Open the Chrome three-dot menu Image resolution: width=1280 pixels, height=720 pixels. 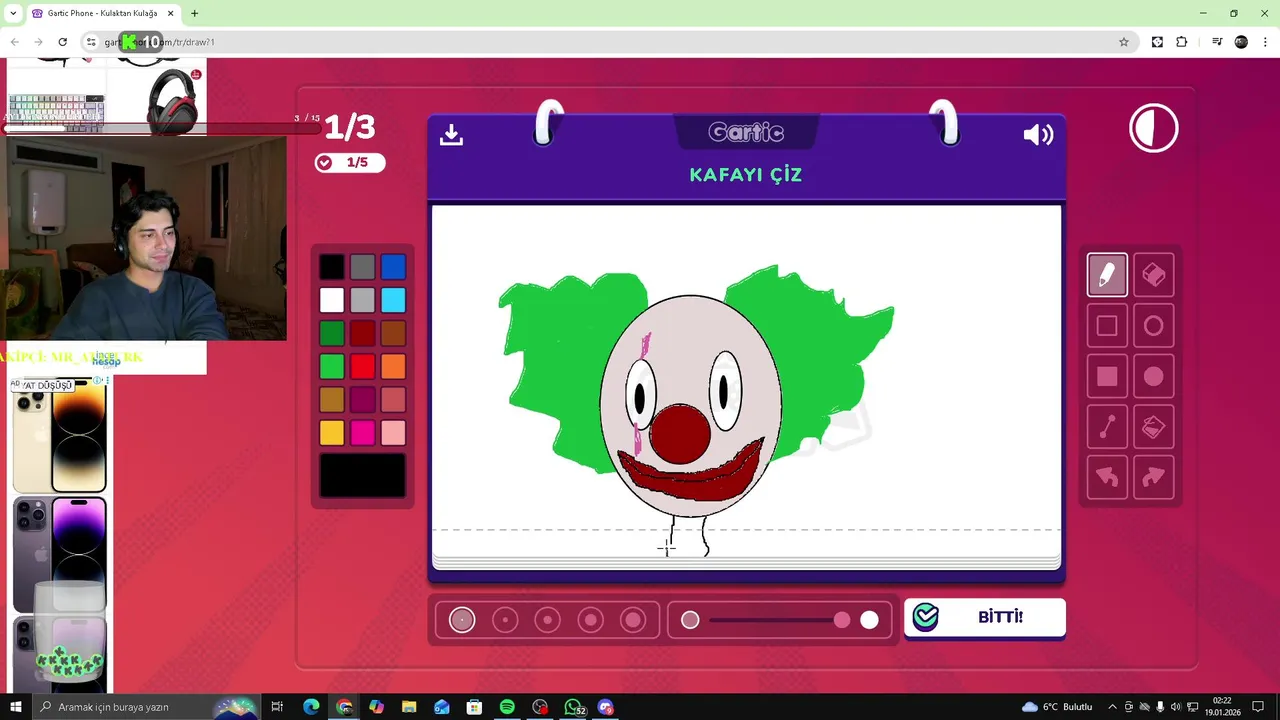pyautogui.click(x=1266, y=42)
